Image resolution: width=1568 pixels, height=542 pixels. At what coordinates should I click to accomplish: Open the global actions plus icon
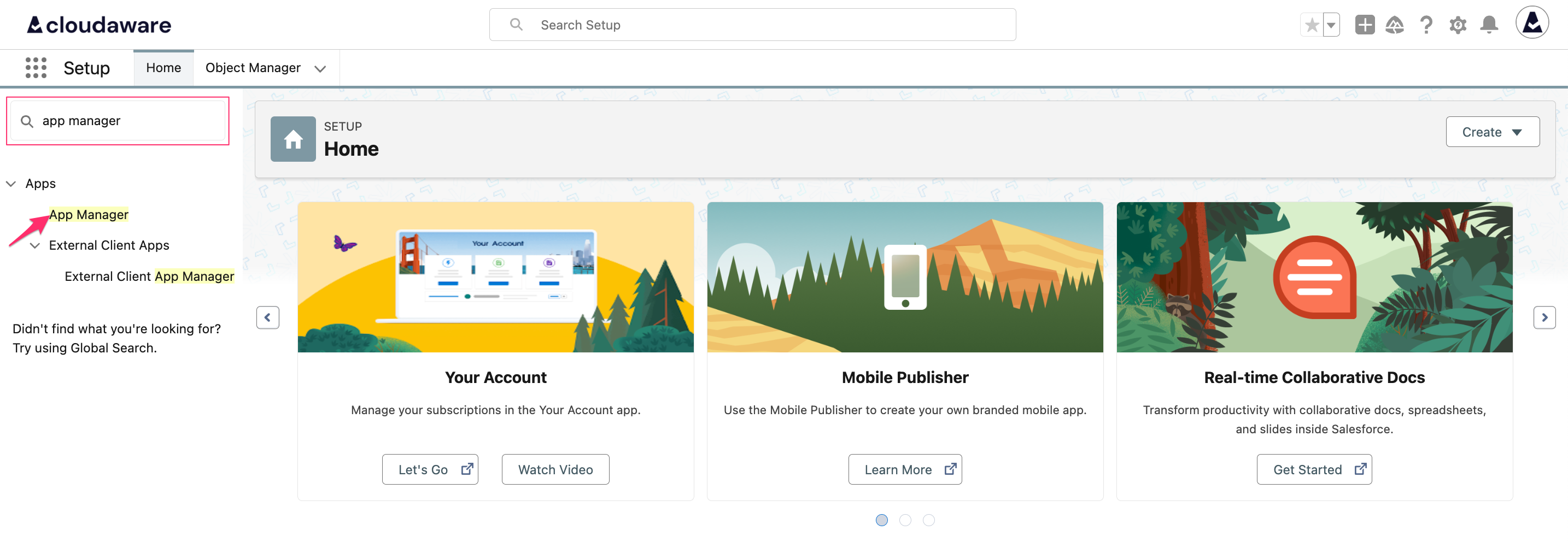click(x=1365, y=25)
